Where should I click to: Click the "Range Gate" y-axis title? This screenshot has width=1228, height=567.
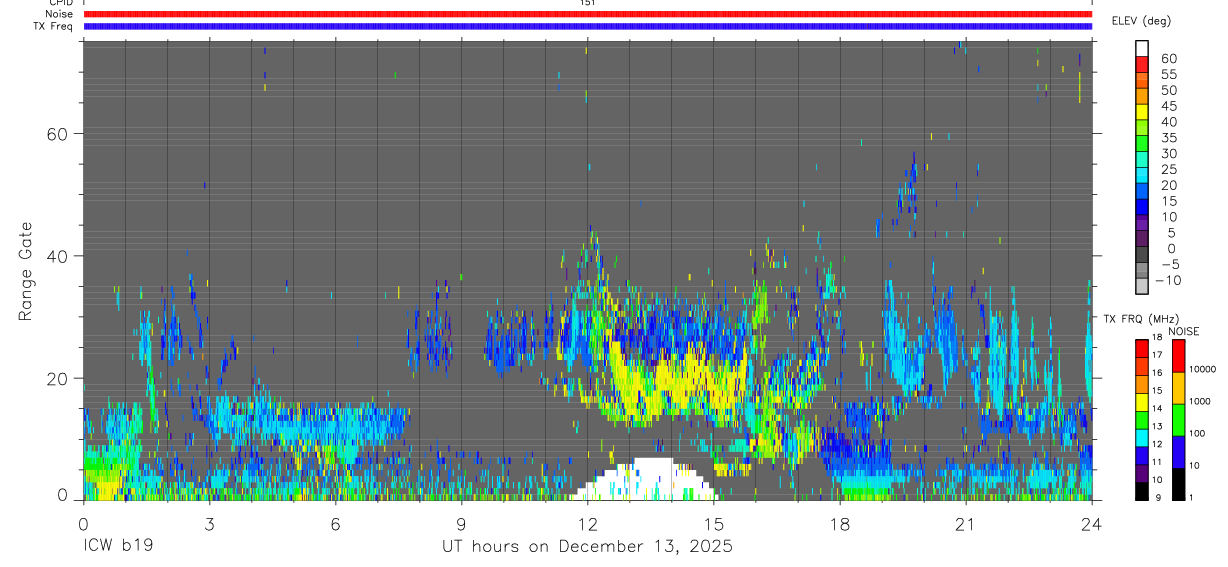click(x=27, y=271)
